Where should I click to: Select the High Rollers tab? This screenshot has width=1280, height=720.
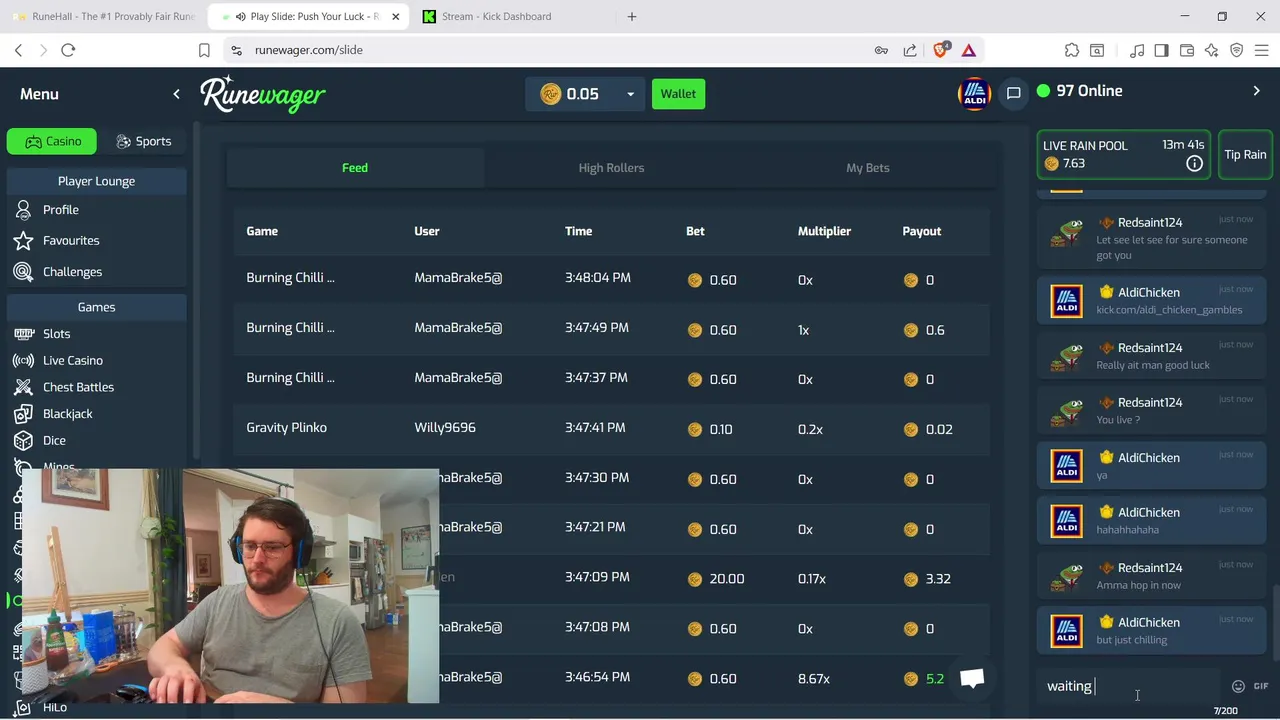click(611, 168)
